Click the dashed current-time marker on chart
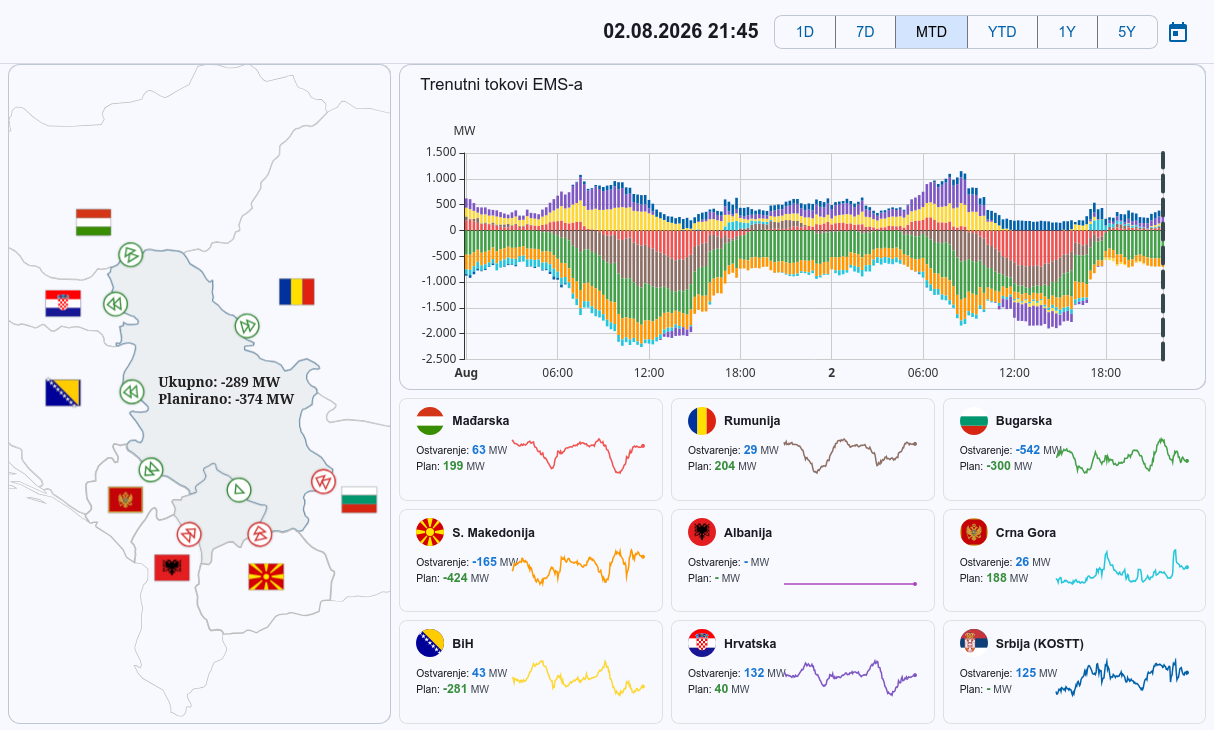 pyautogui.click(x=1163, y=256)
